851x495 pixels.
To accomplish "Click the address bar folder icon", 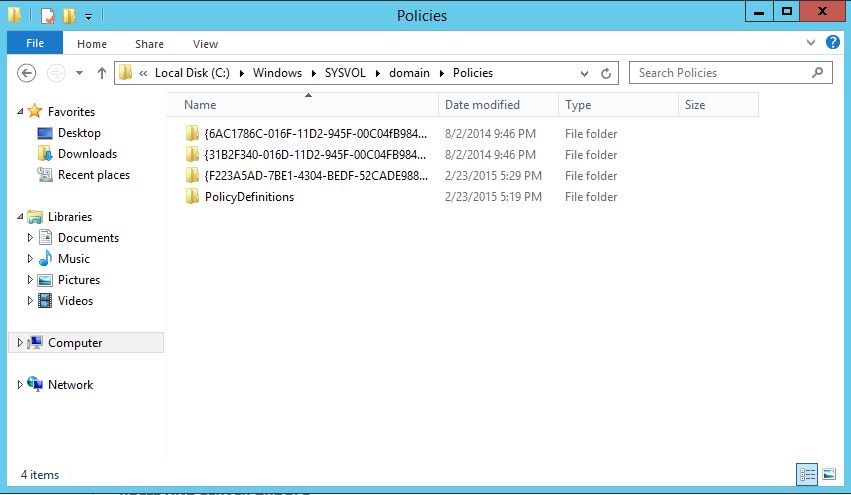I will pos(125,72).
